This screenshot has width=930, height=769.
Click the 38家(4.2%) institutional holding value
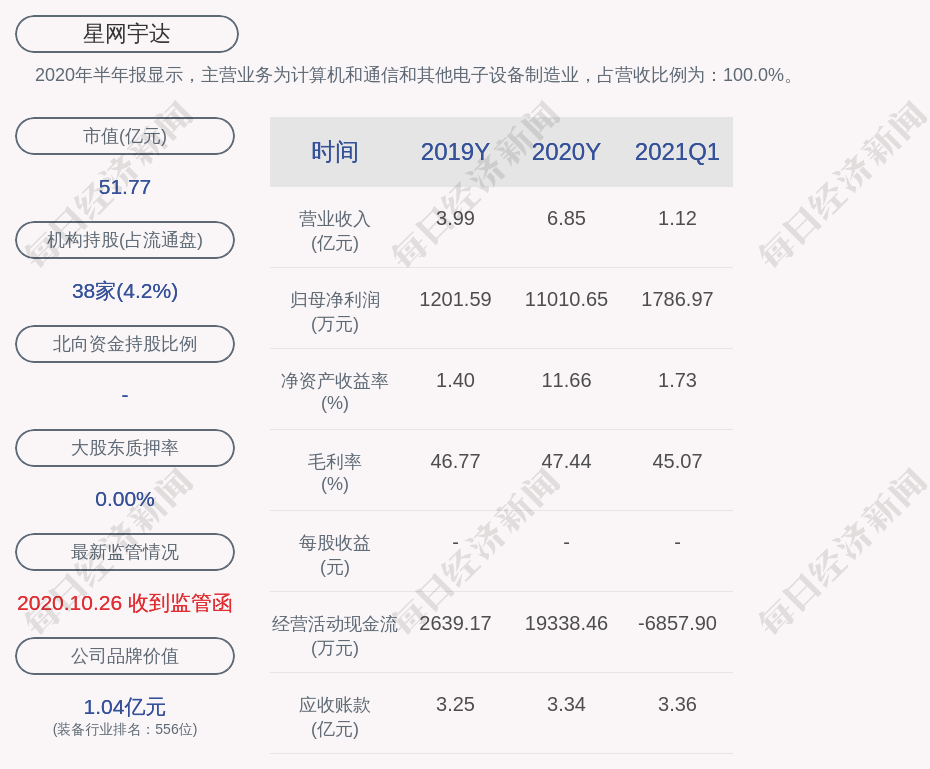point(125,291)
